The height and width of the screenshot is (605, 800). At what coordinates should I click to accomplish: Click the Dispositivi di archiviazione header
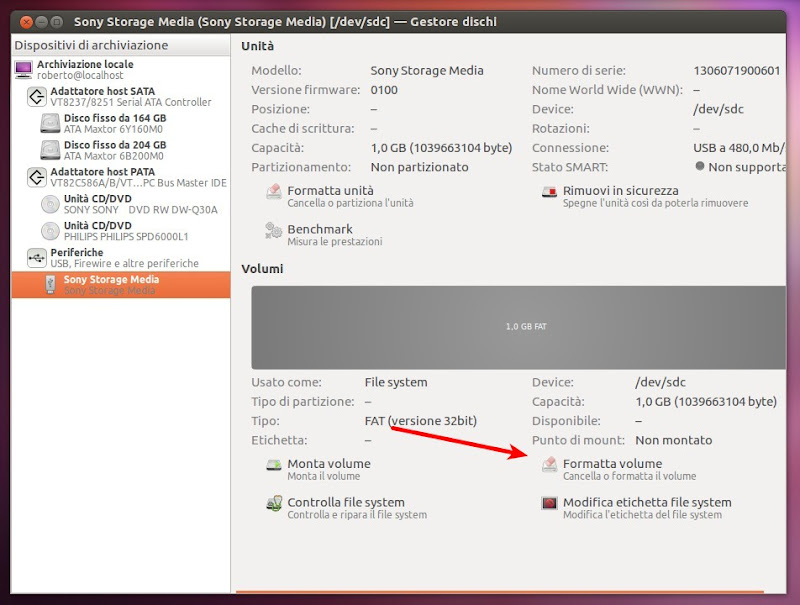pos(121,45)
